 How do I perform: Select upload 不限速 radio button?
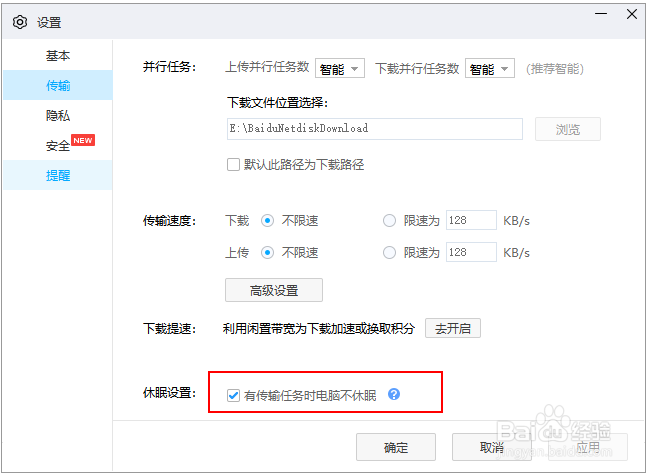(267, 252)
